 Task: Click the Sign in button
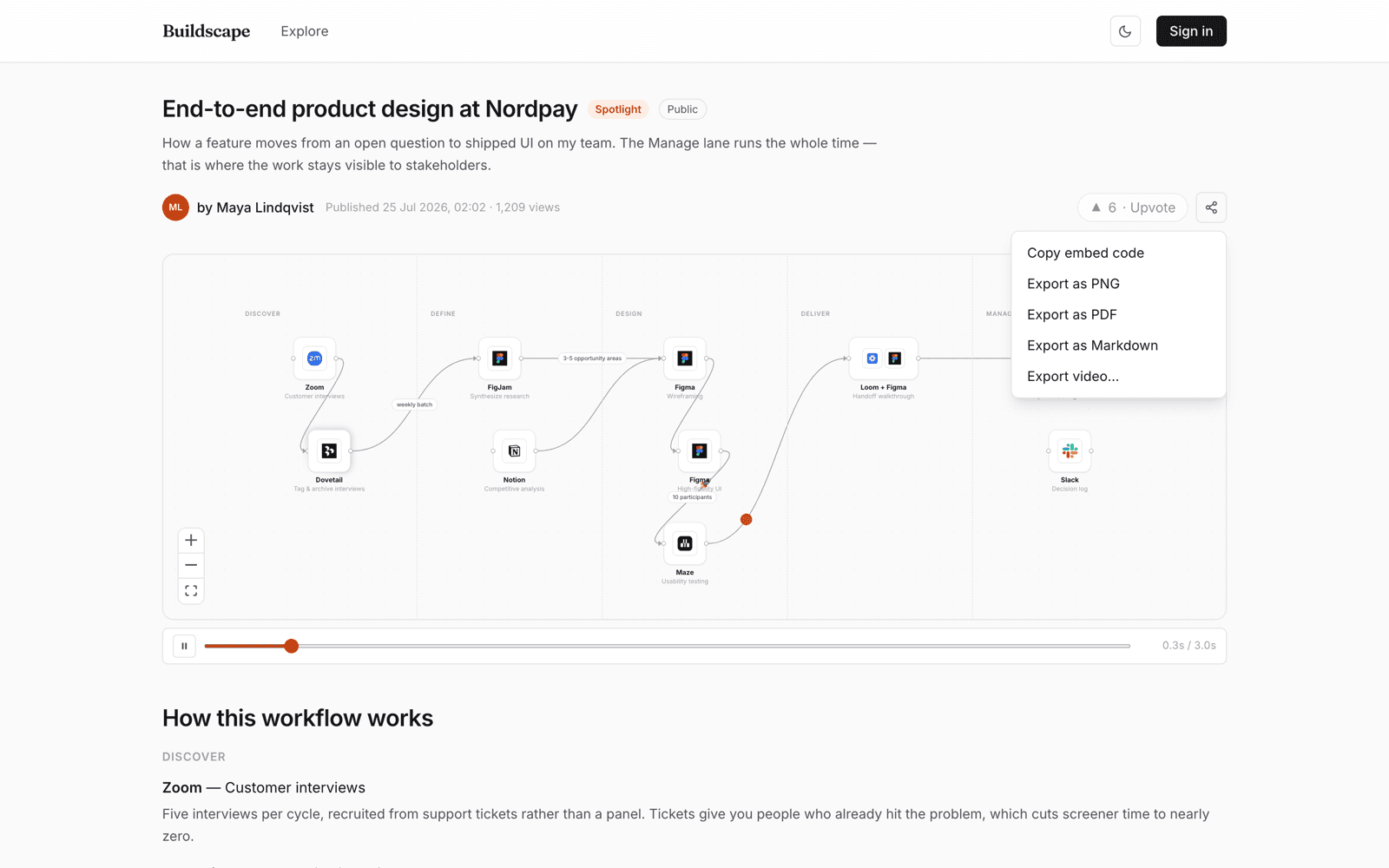[x=1191, y=31]
